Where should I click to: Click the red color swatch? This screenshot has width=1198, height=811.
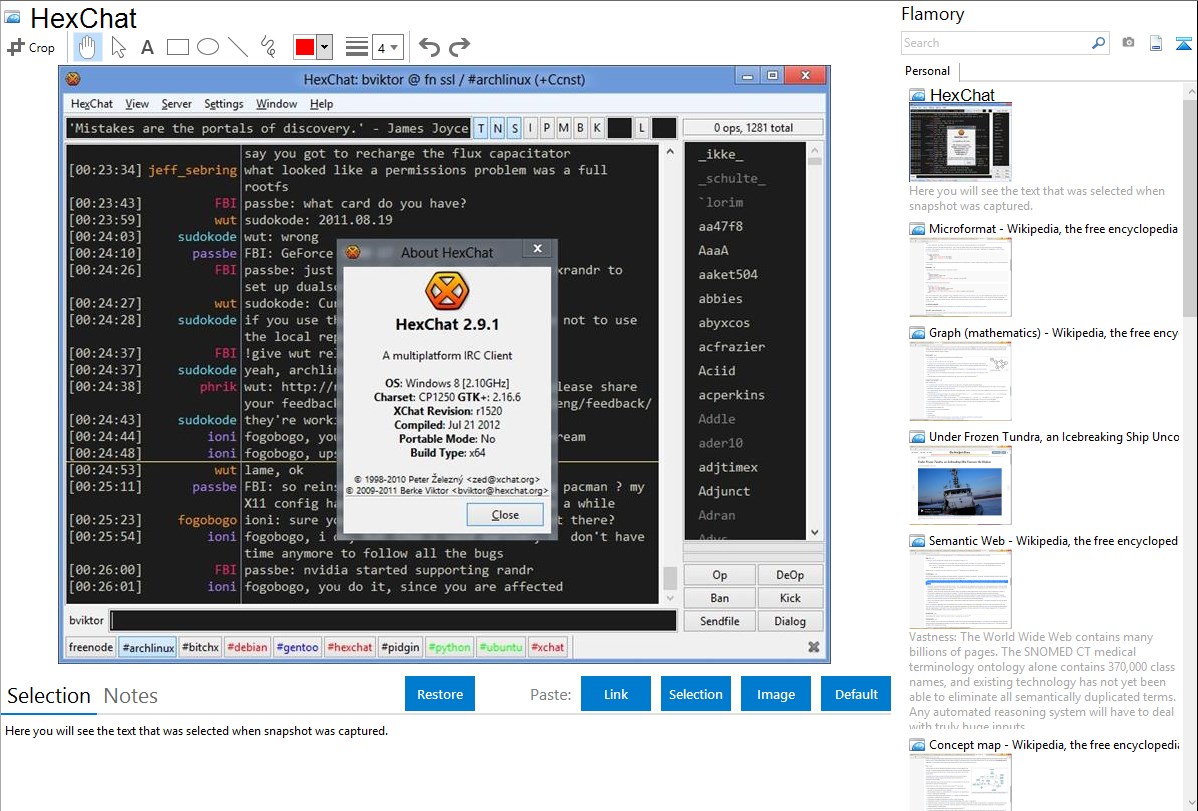pyautogui.click(x=305, y=47)
